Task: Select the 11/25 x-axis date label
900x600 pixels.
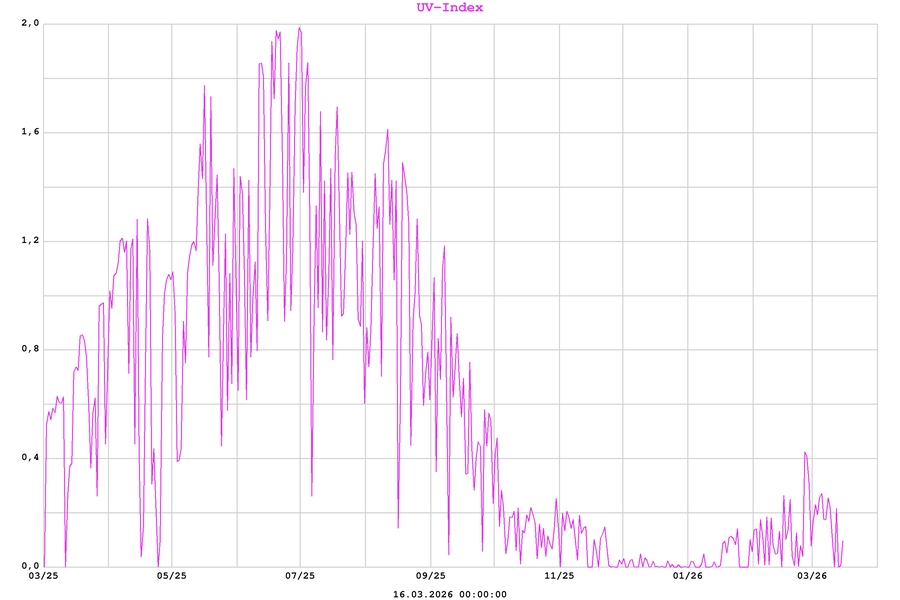Action: click(559, 576)
